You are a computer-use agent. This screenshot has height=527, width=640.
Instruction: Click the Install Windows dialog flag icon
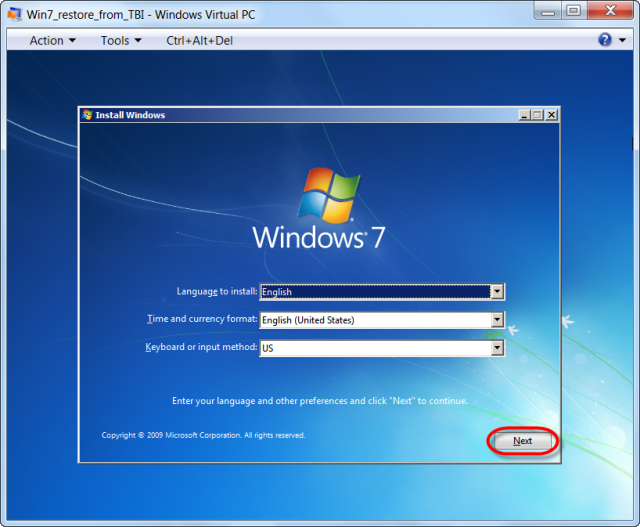[x=87, y=115]
